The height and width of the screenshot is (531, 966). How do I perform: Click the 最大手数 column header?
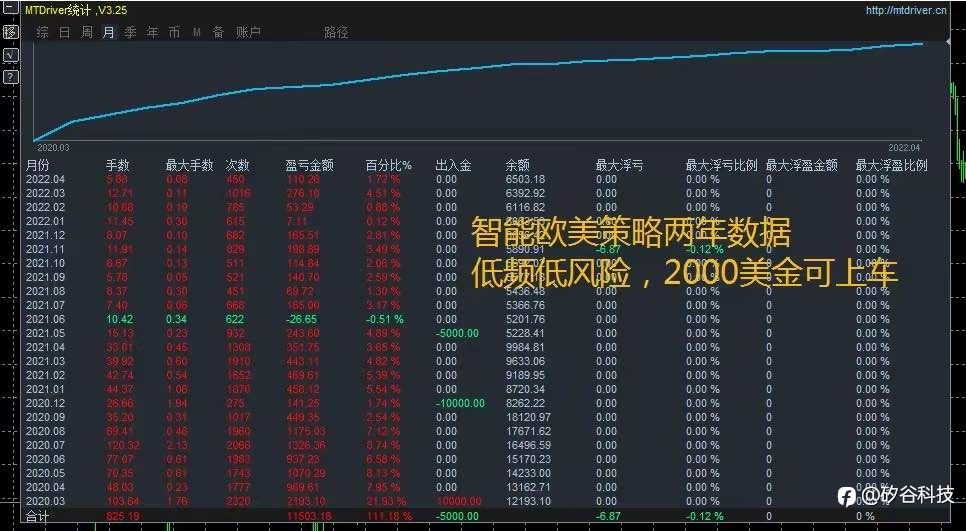point(190,165)
